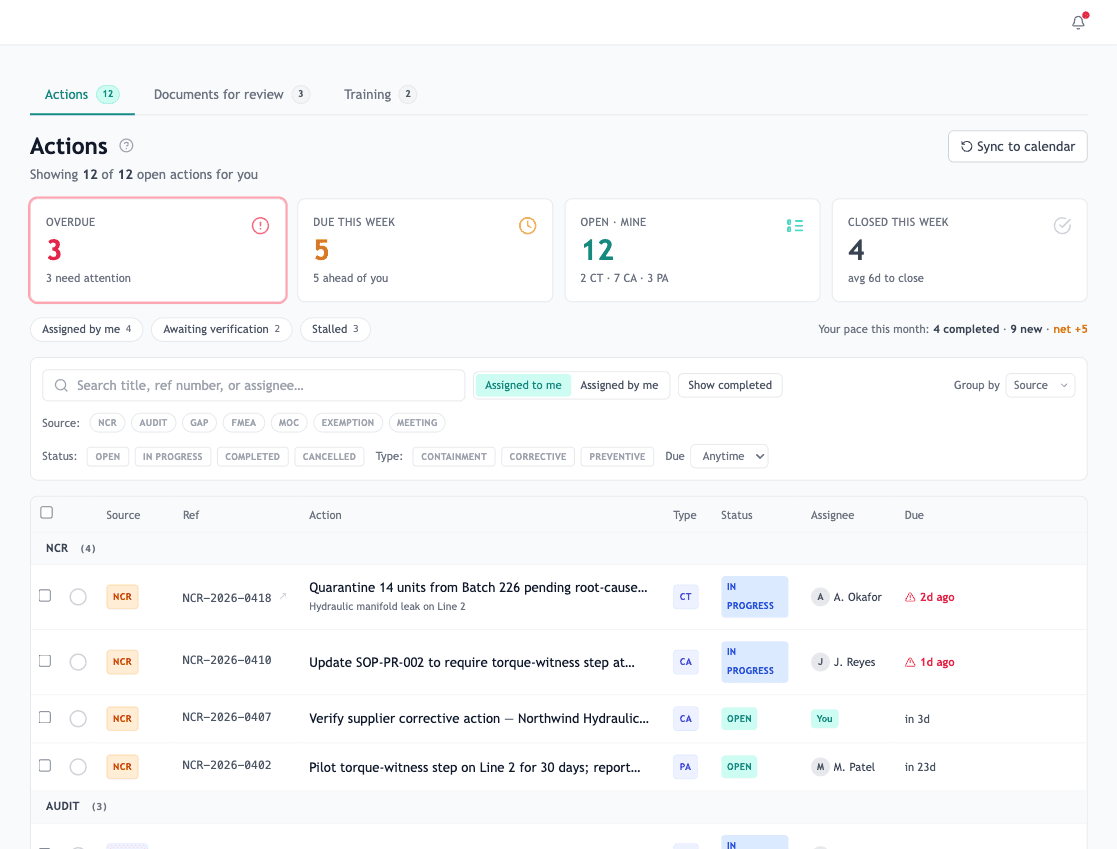
Task: Mark NCR-2026-0407 complete via circle
Action: tap(78, 719)
